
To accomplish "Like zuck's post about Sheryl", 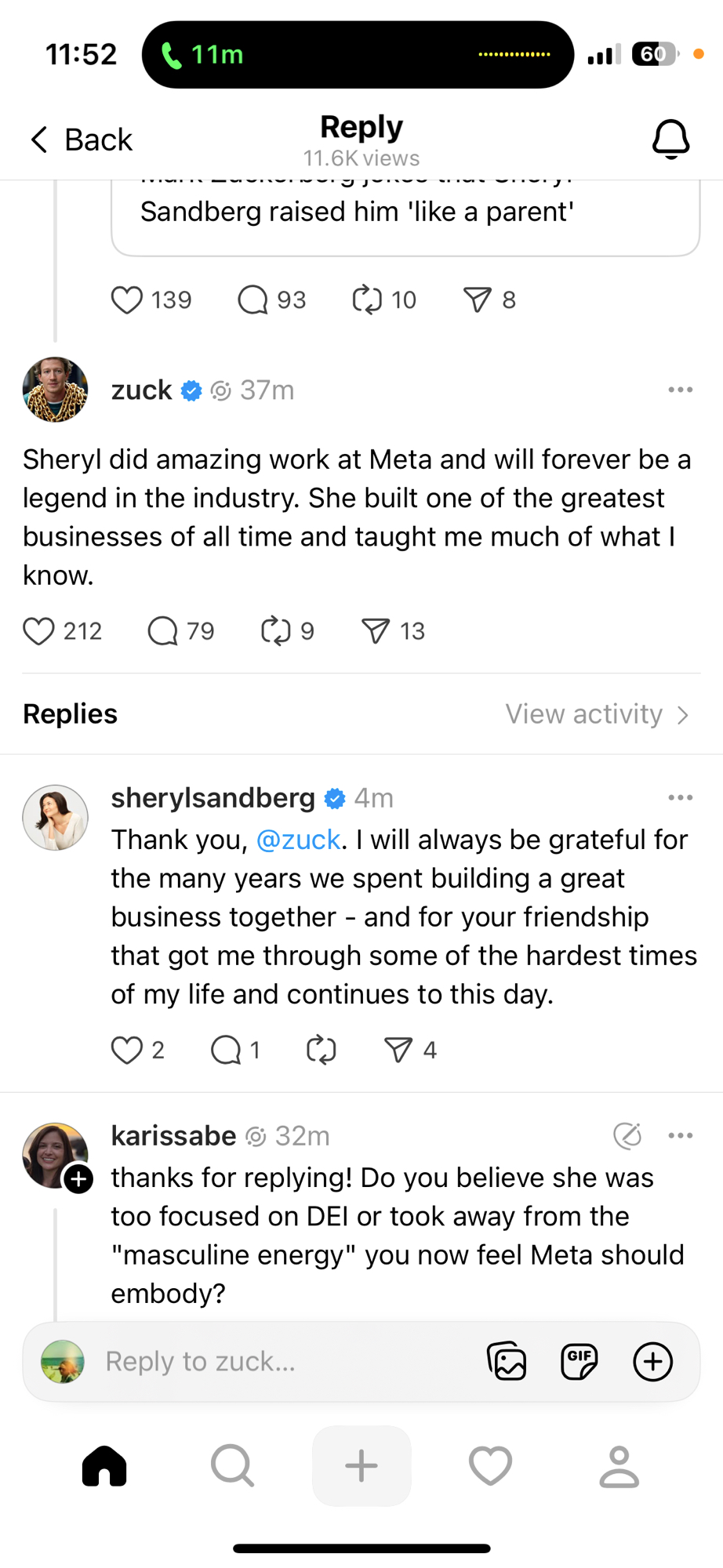I will click(x=38, y=631).
